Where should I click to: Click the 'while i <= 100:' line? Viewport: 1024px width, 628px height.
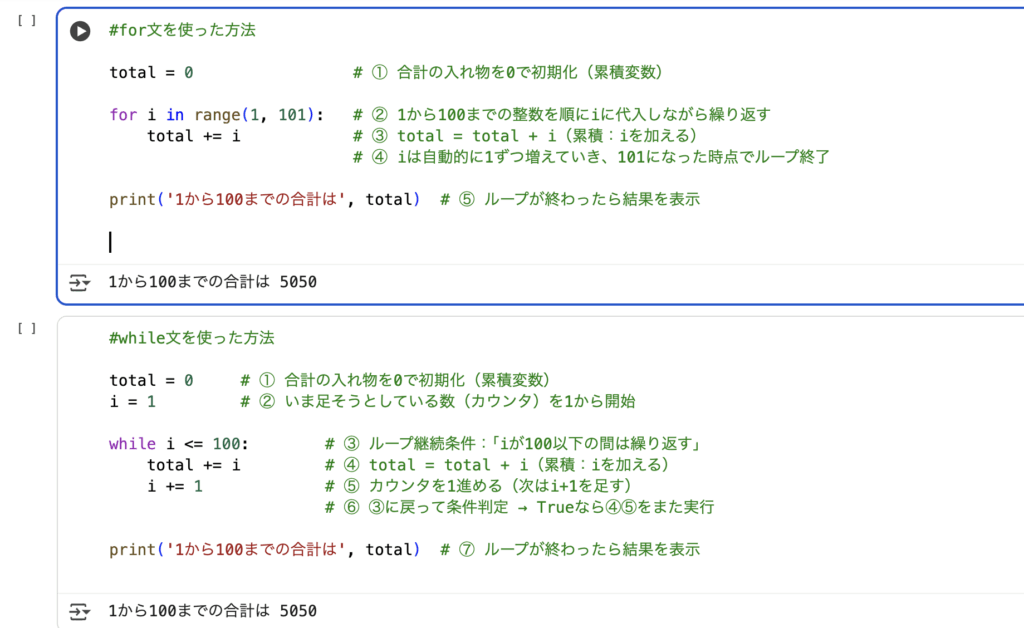coord(179,444)
